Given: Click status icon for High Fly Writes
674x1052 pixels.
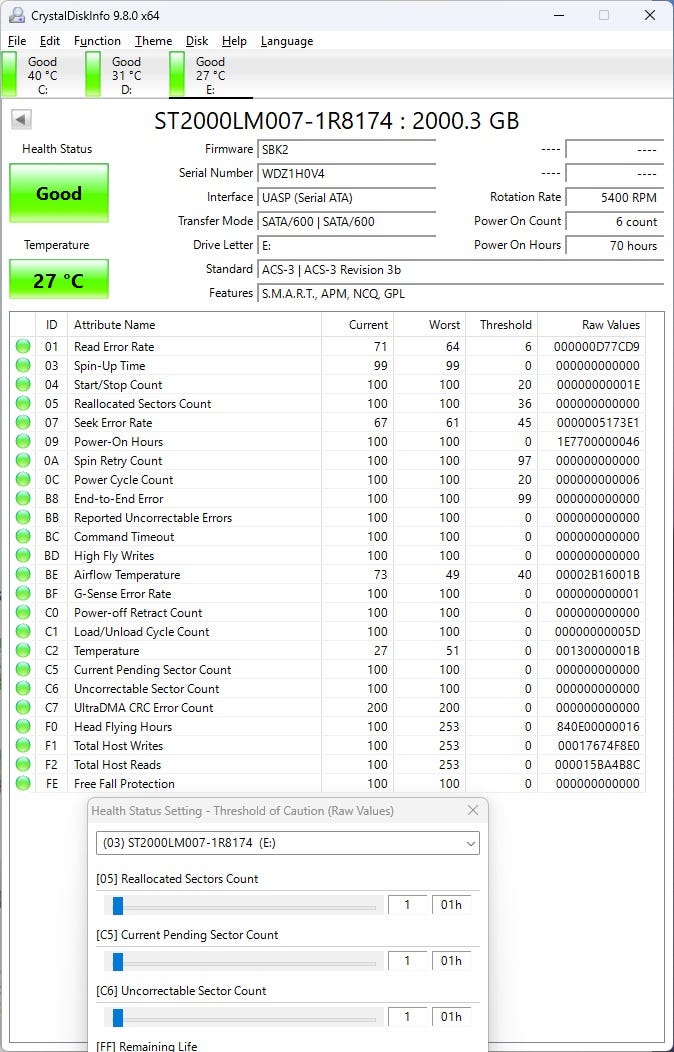Looking at the screenshot, I should pyautogui.click(x=23, y=556).
